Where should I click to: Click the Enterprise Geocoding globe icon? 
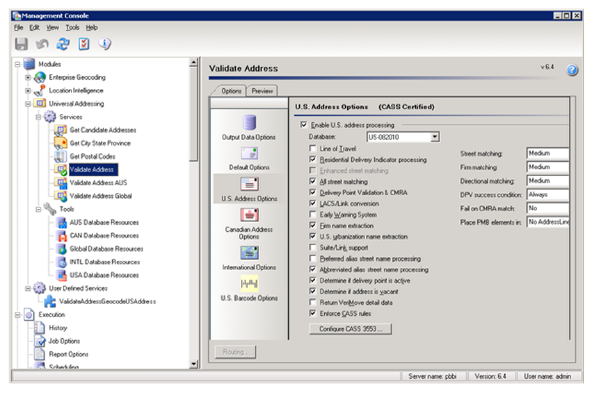[40, 77]
